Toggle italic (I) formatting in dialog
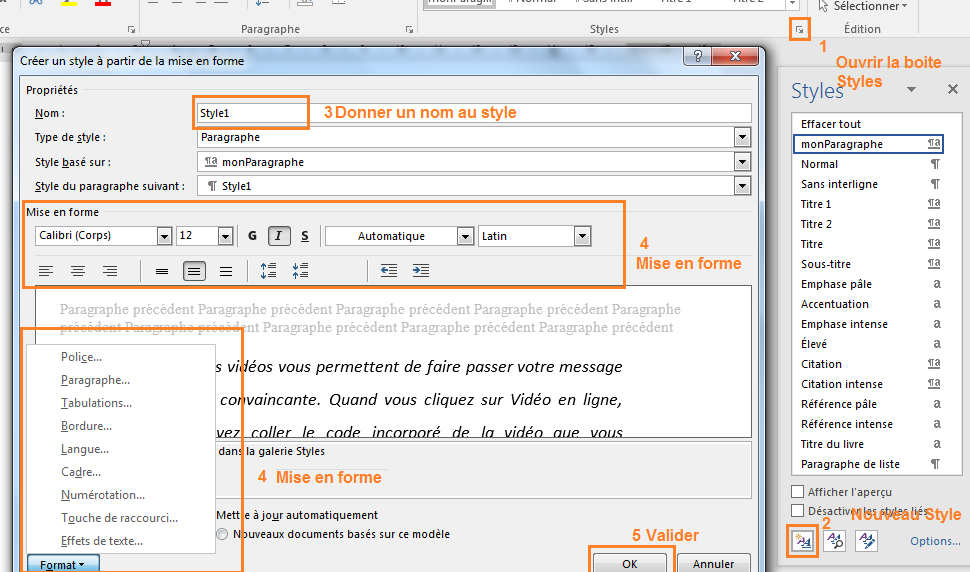 pyautogui.click(x=279, y=236)
